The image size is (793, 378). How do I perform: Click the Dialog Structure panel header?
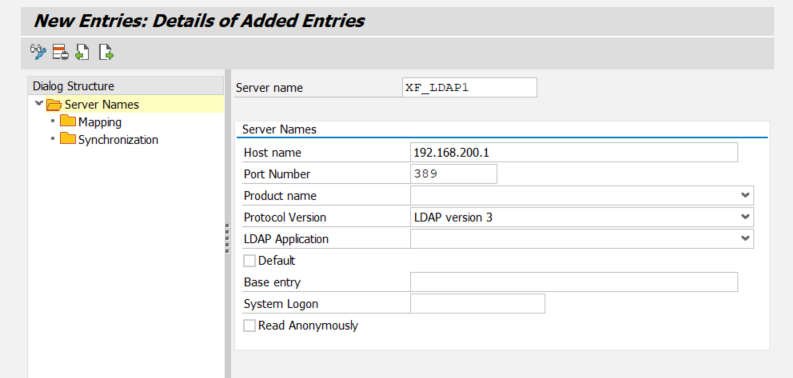tap(125, 86)
